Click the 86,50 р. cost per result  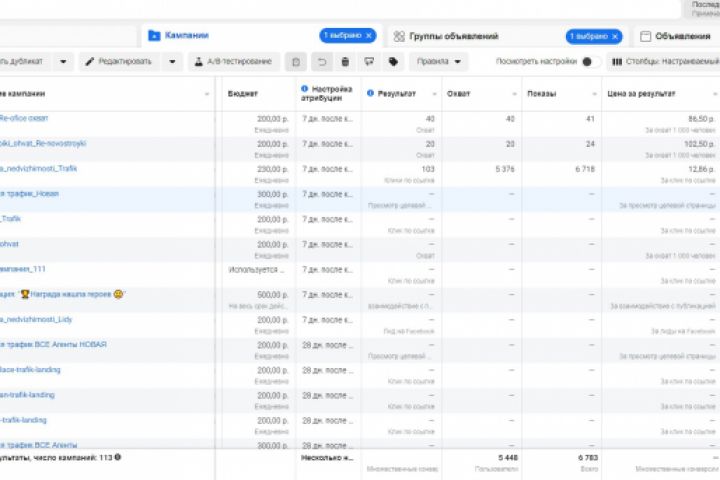pos(701,119)
